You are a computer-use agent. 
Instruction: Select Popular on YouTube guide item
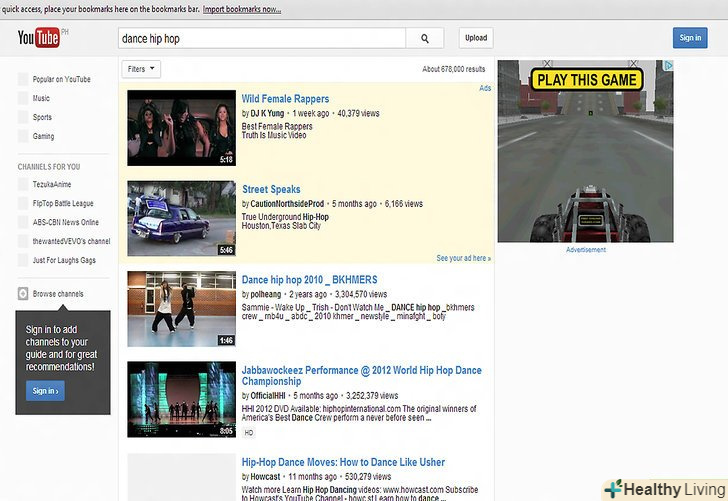(x=62, y=79)
